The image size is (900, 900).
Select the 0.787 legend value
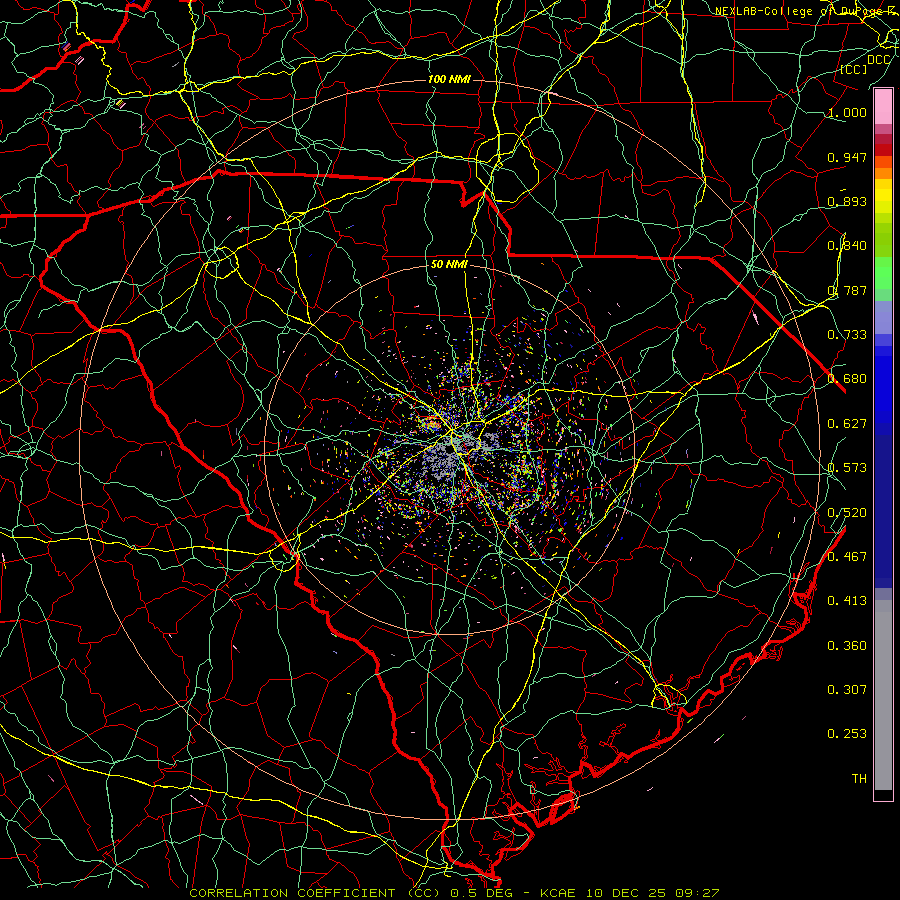(847, 290)
